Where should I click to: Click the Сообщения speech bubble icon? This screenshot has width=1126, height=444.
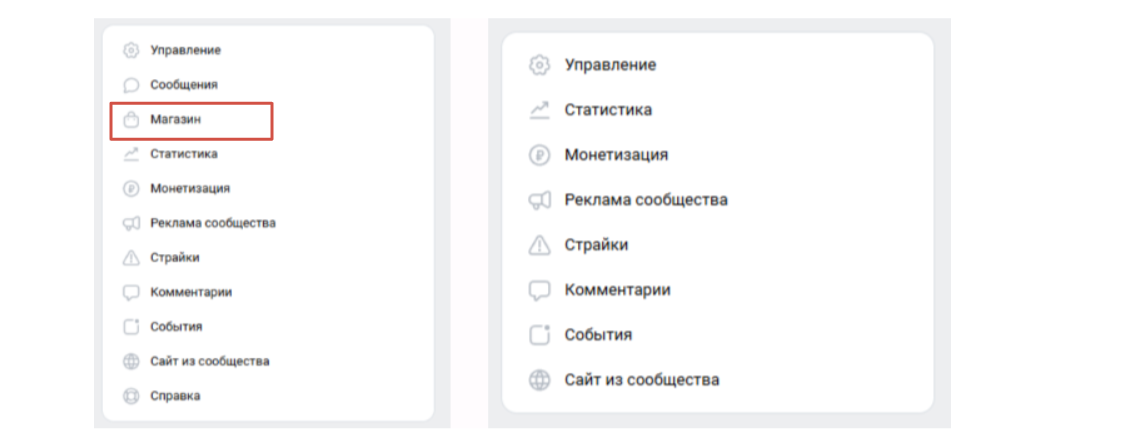tap(130, 85)
